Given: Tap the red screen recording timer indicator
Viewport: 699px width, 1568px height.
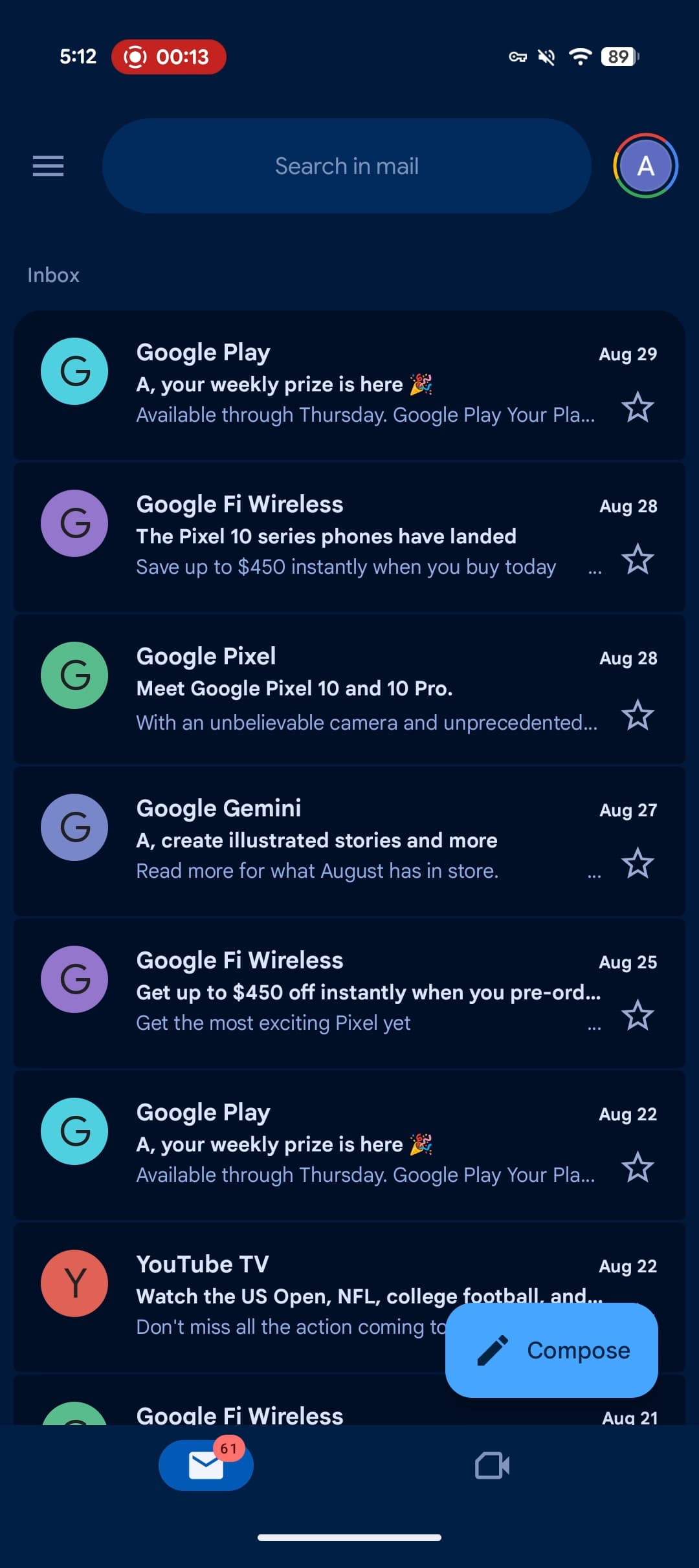Looking at the screenshot, I should coord(169,57).
